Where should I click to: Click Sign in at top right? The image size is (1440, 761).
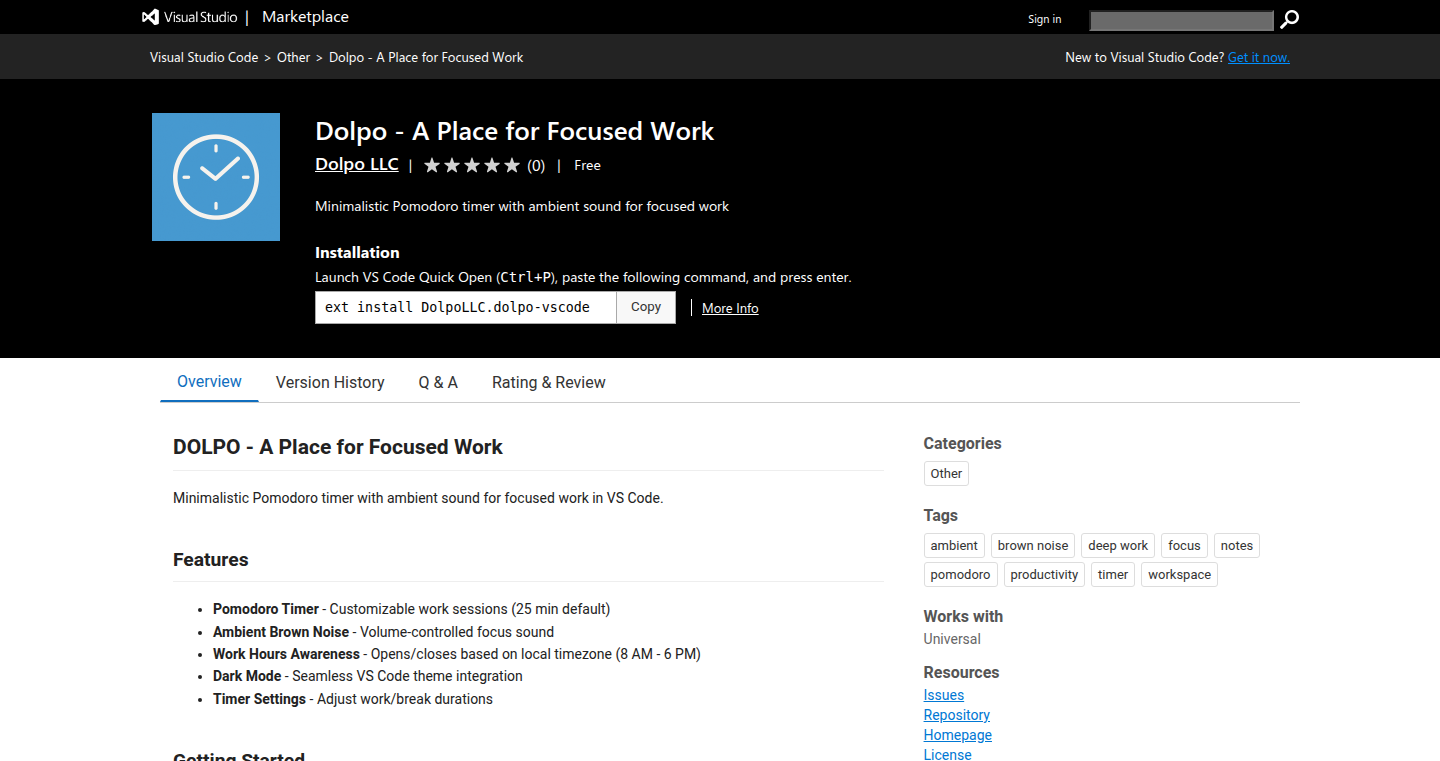(1045, 19)
